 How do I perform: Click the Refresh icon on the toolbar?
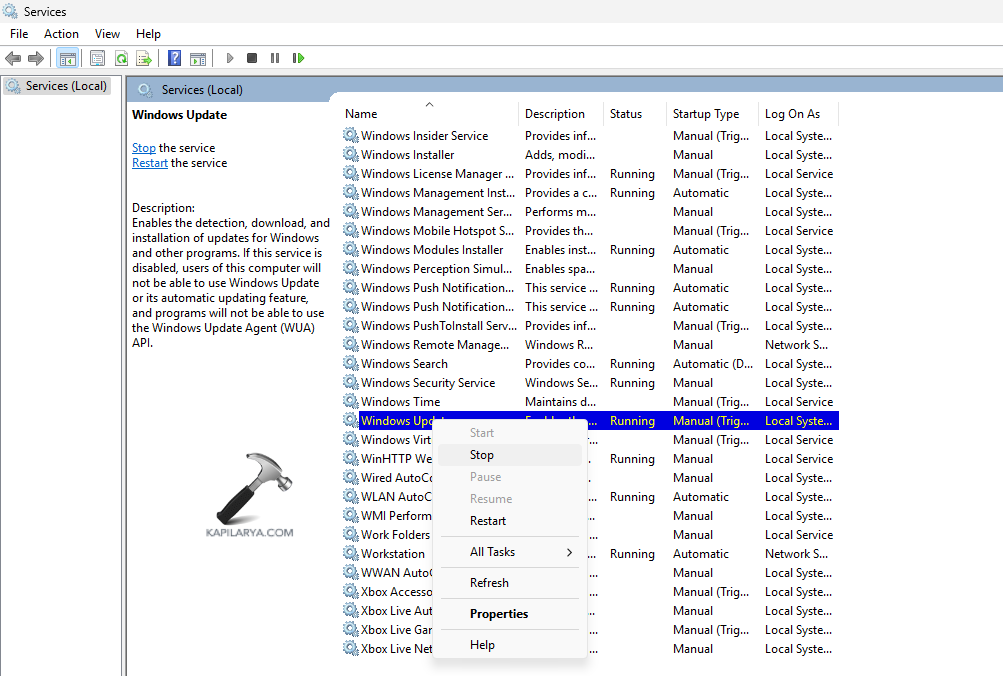pos(121,58)
